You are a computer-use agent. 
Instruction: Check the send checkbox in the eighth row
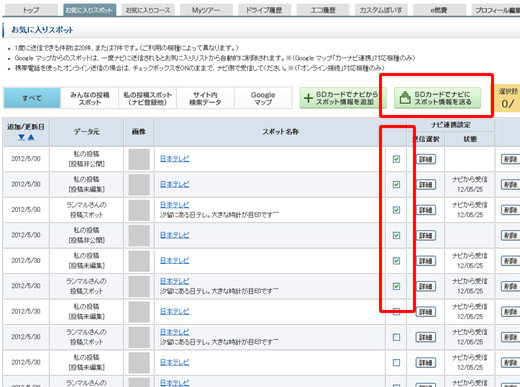coord(396,337)
